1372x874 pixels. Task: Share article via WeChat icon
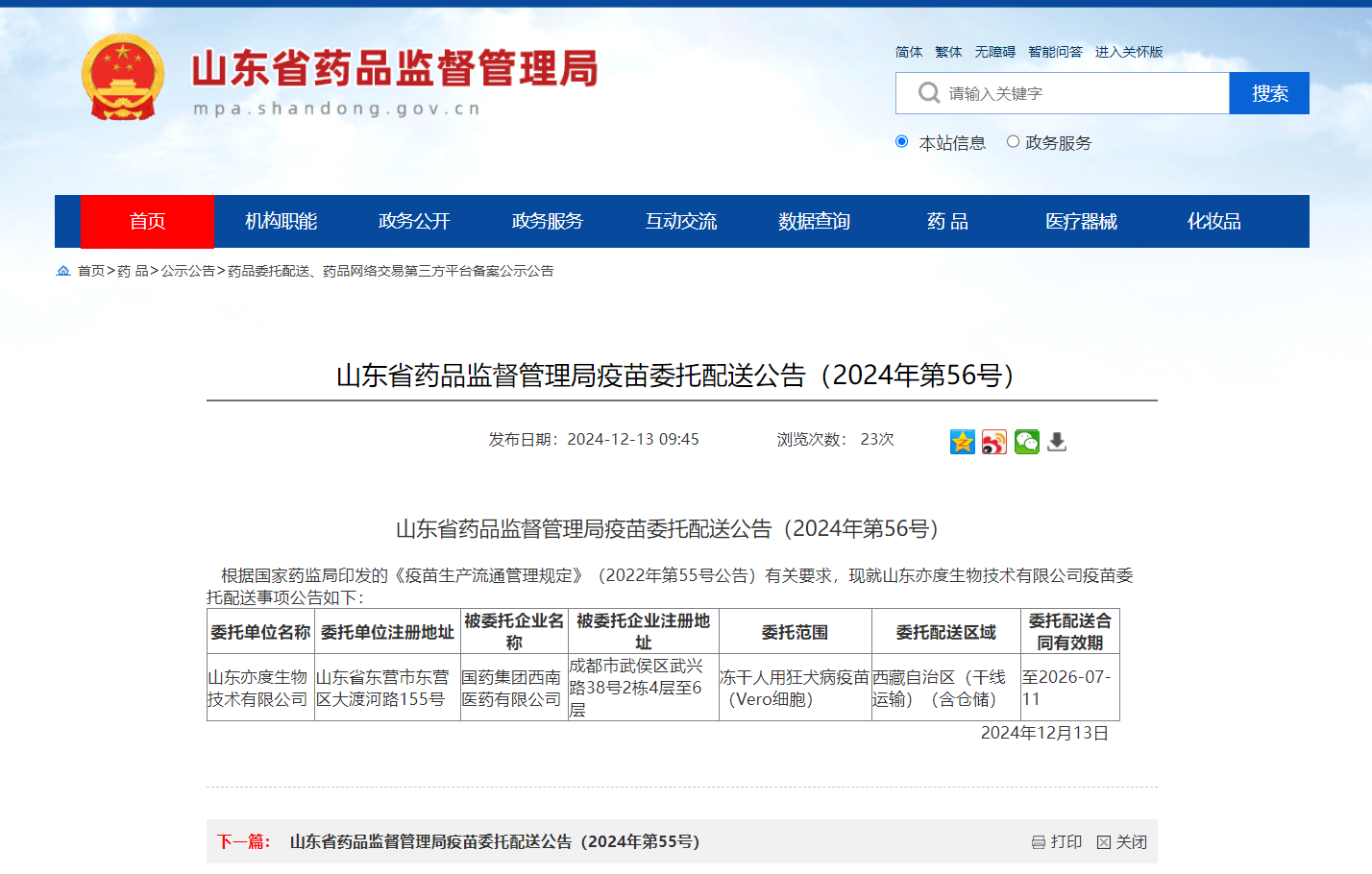pyautogui.click(x=1026, y=442)
